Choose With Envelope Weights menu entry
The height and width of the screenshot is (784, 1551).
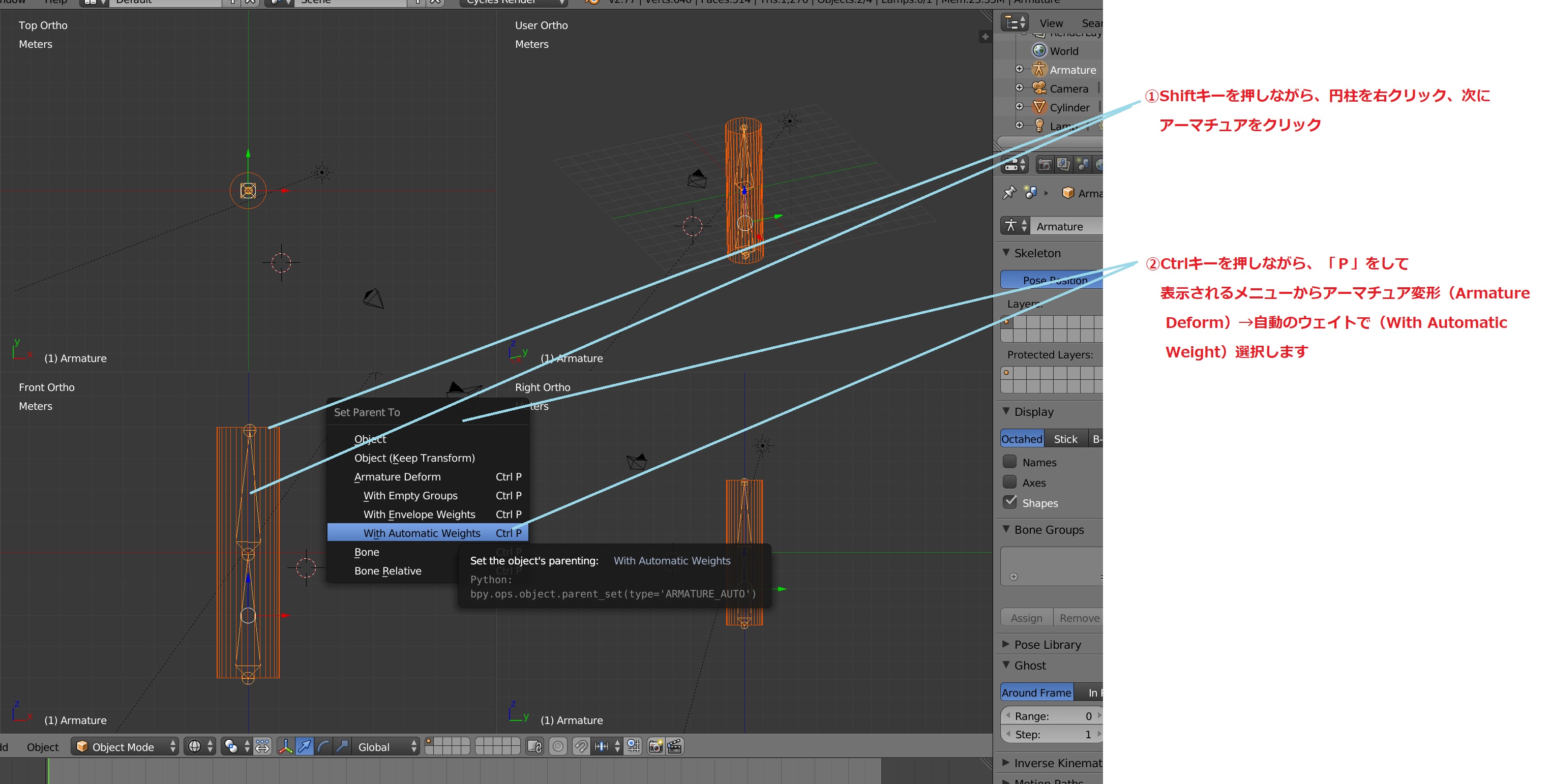point(428,514)
